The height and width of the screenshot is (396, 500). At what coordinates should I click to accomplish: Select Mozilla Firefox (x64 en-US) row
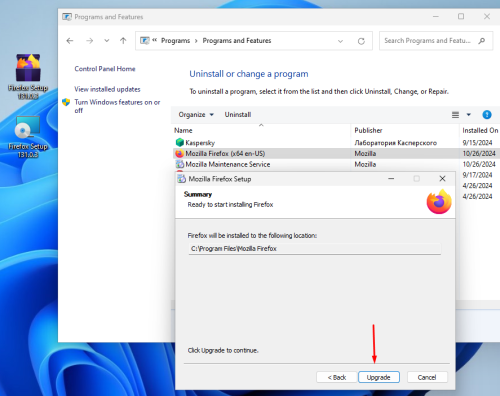(x=336, y=153)
